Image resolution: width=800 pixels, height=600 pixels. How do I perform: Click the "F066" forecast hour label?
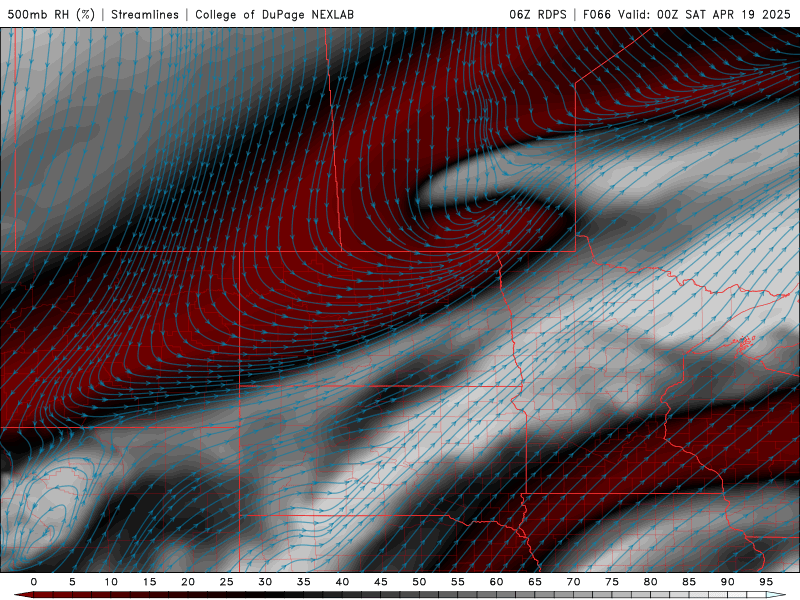click(x=597, y=14)
